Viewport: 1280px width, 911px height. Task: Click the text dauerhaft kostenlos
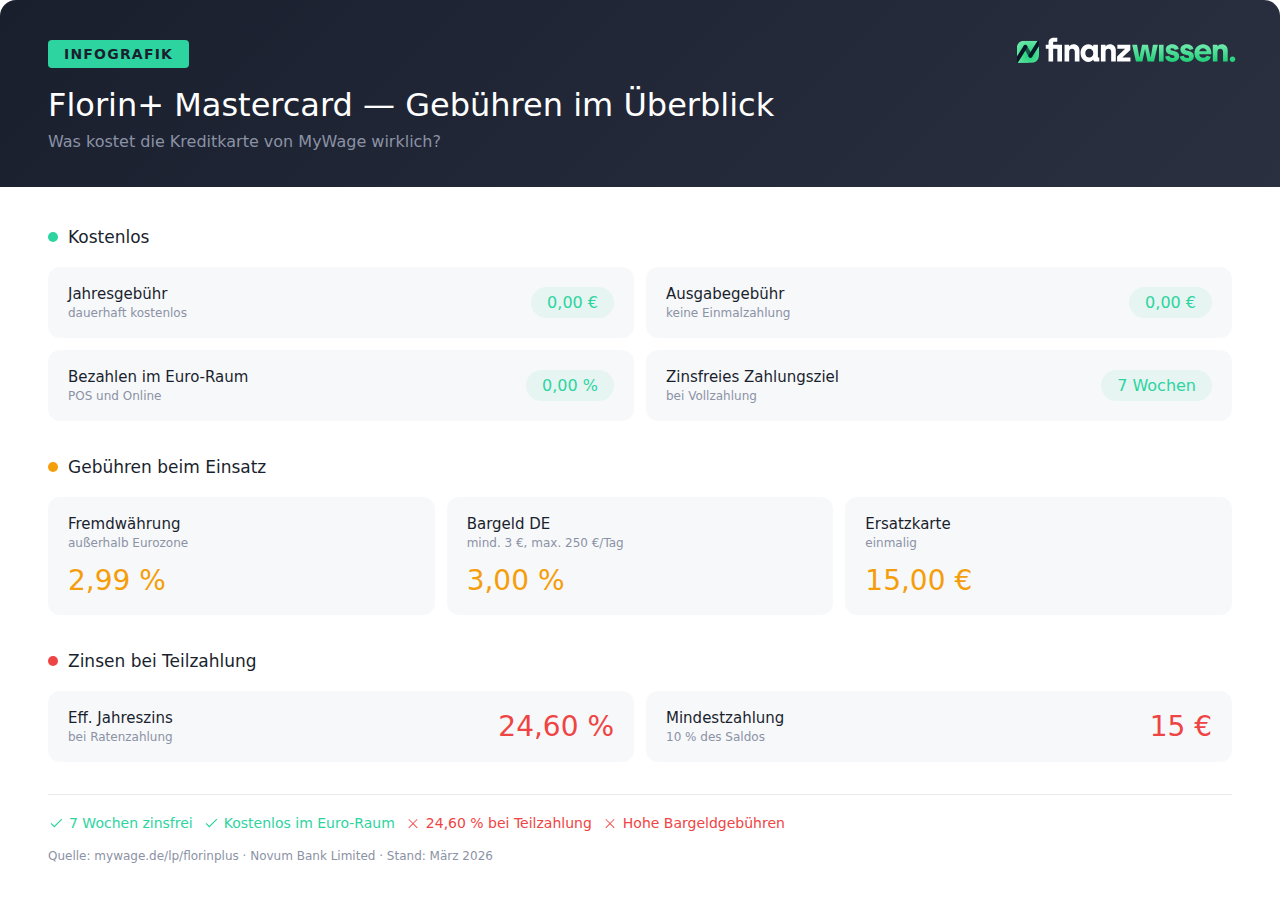[127, 313]
